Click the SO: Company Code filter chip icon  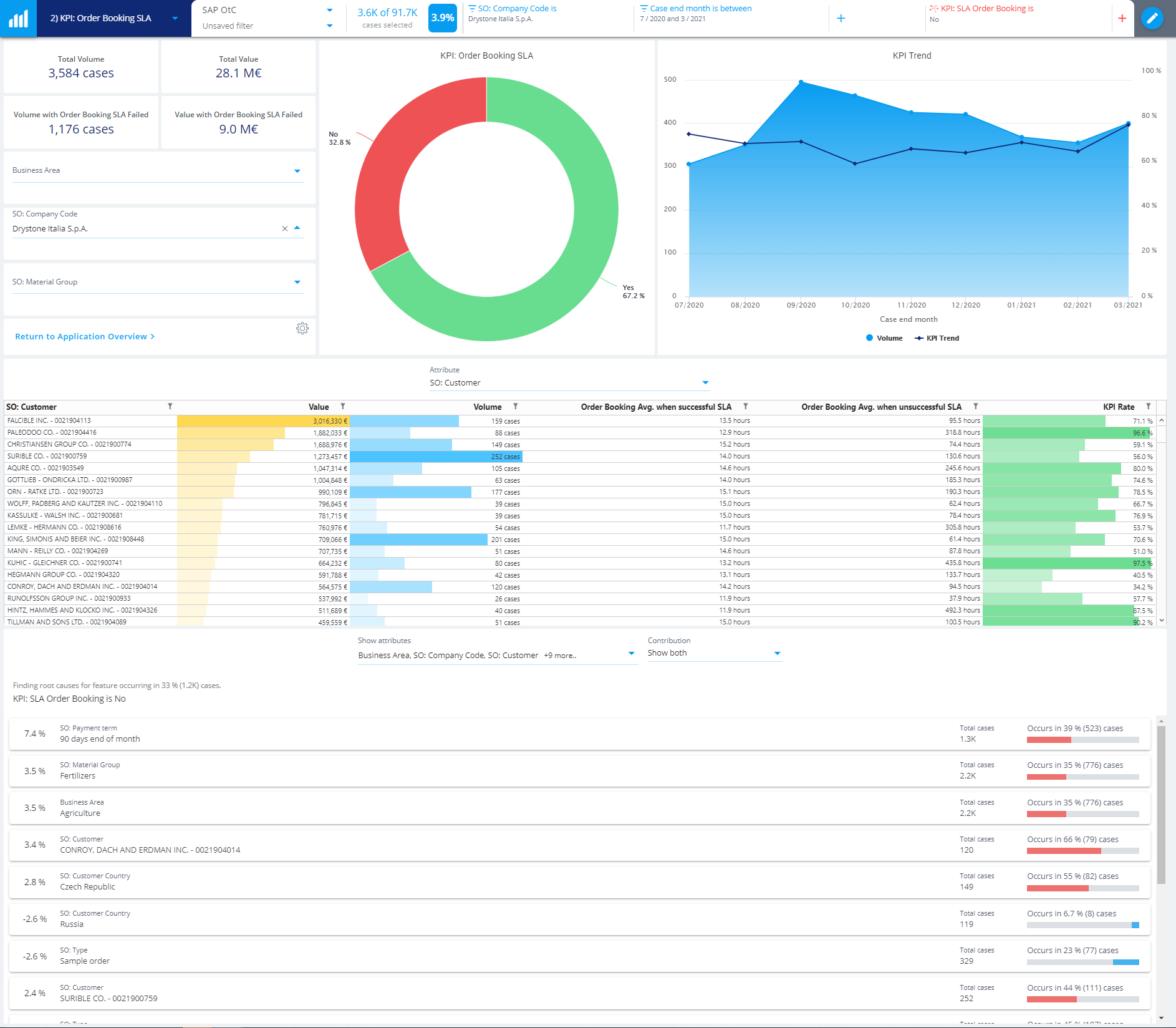tap(473, 8)
